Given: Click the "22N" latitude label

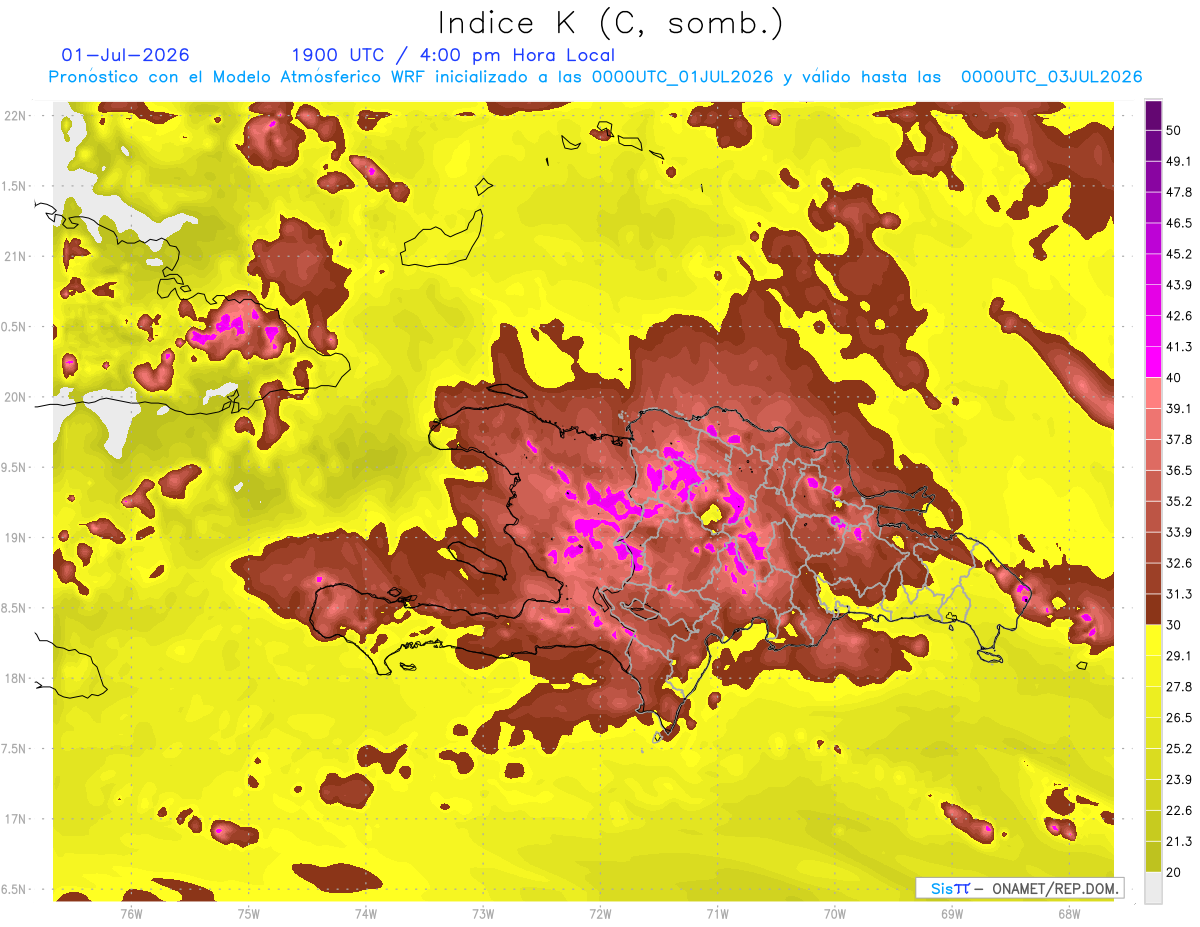Looking at the screenshot, I should 14,116.
